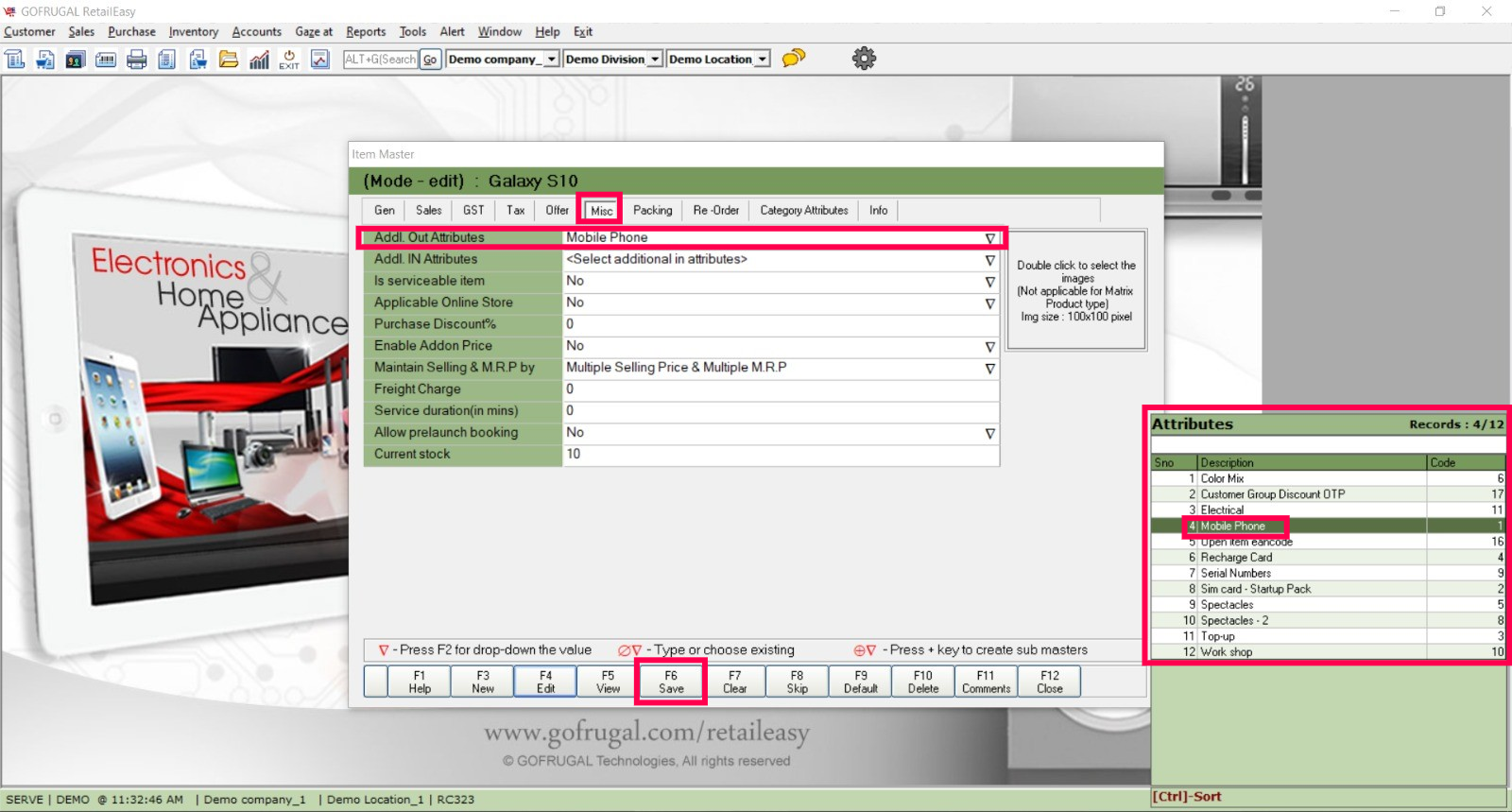Click the F6 Save button
1512x812 pixels.
click(x=671, y=682)
